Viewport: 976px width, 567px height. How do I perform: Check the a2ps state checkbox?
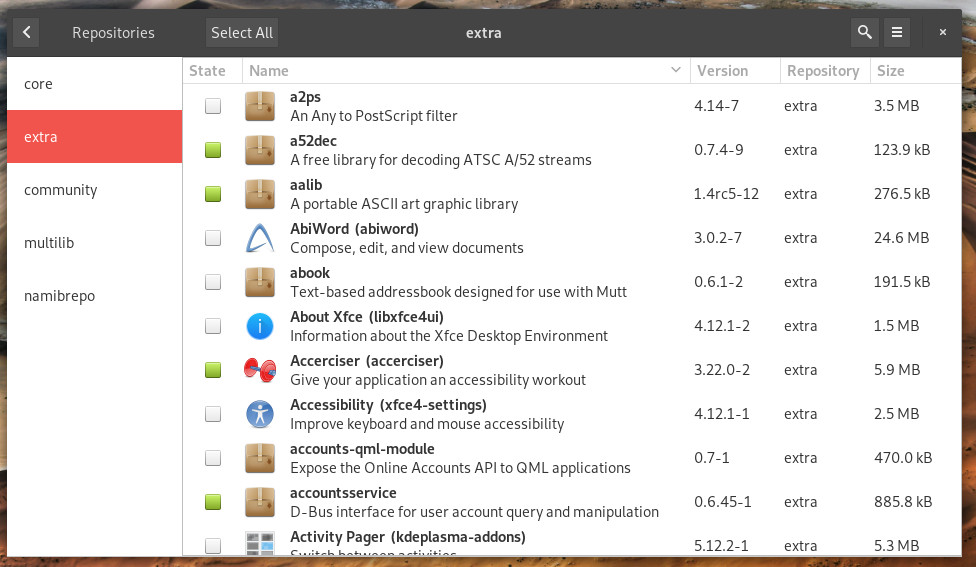[x=213, y=106]
